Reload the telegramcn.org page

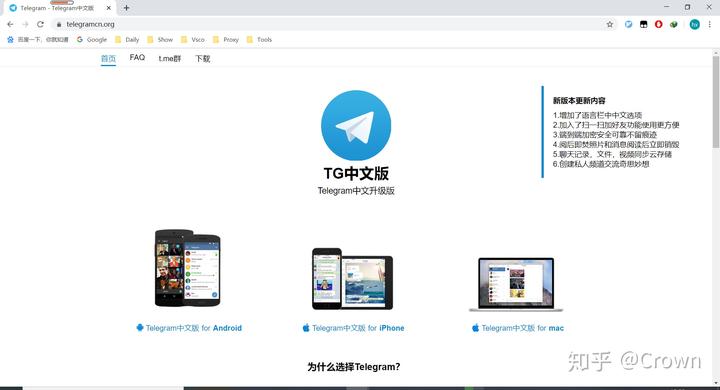(40, 24)
